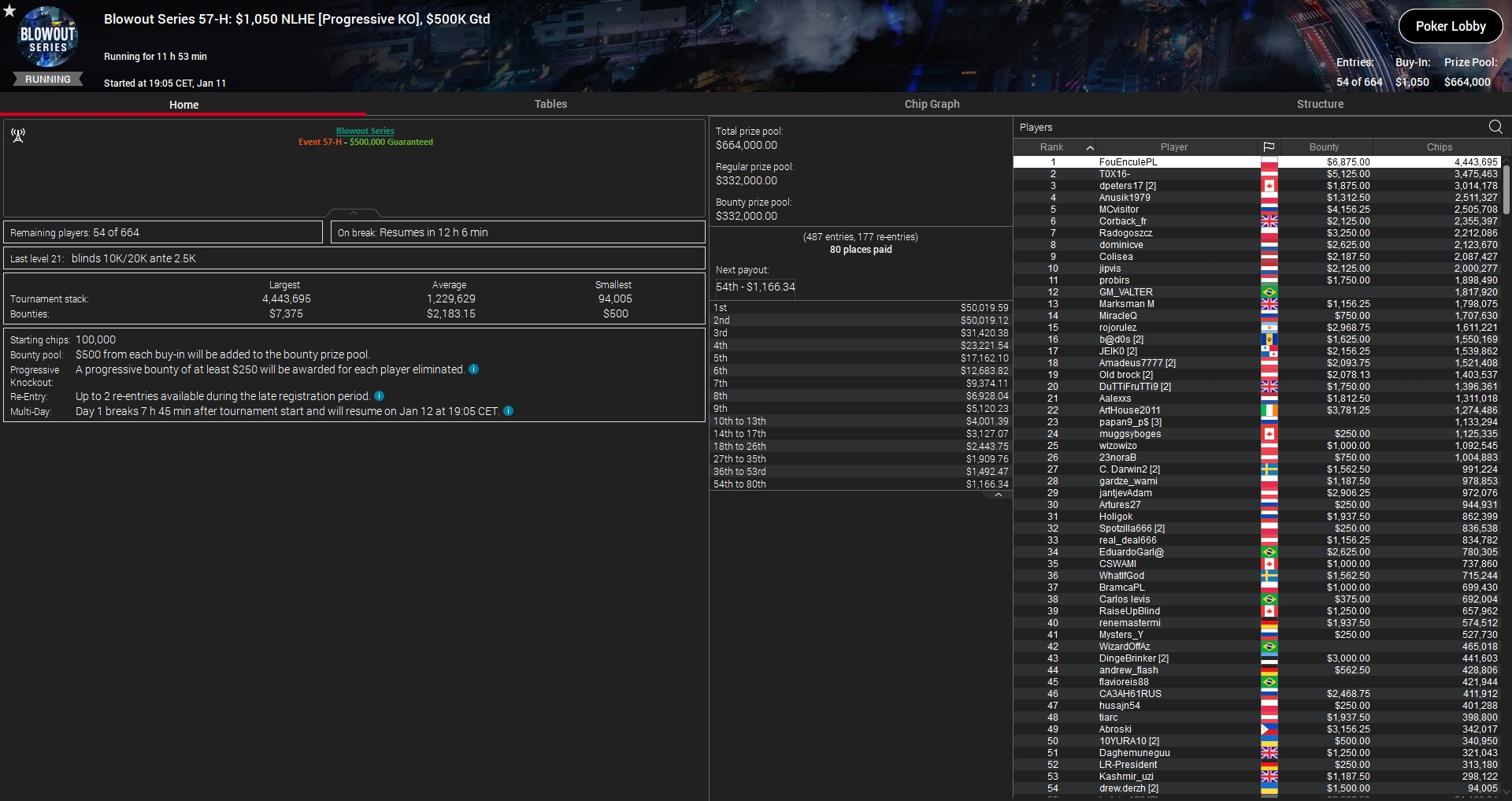
Task: Sort by Player column header
Action: (x=1173, y=147)
